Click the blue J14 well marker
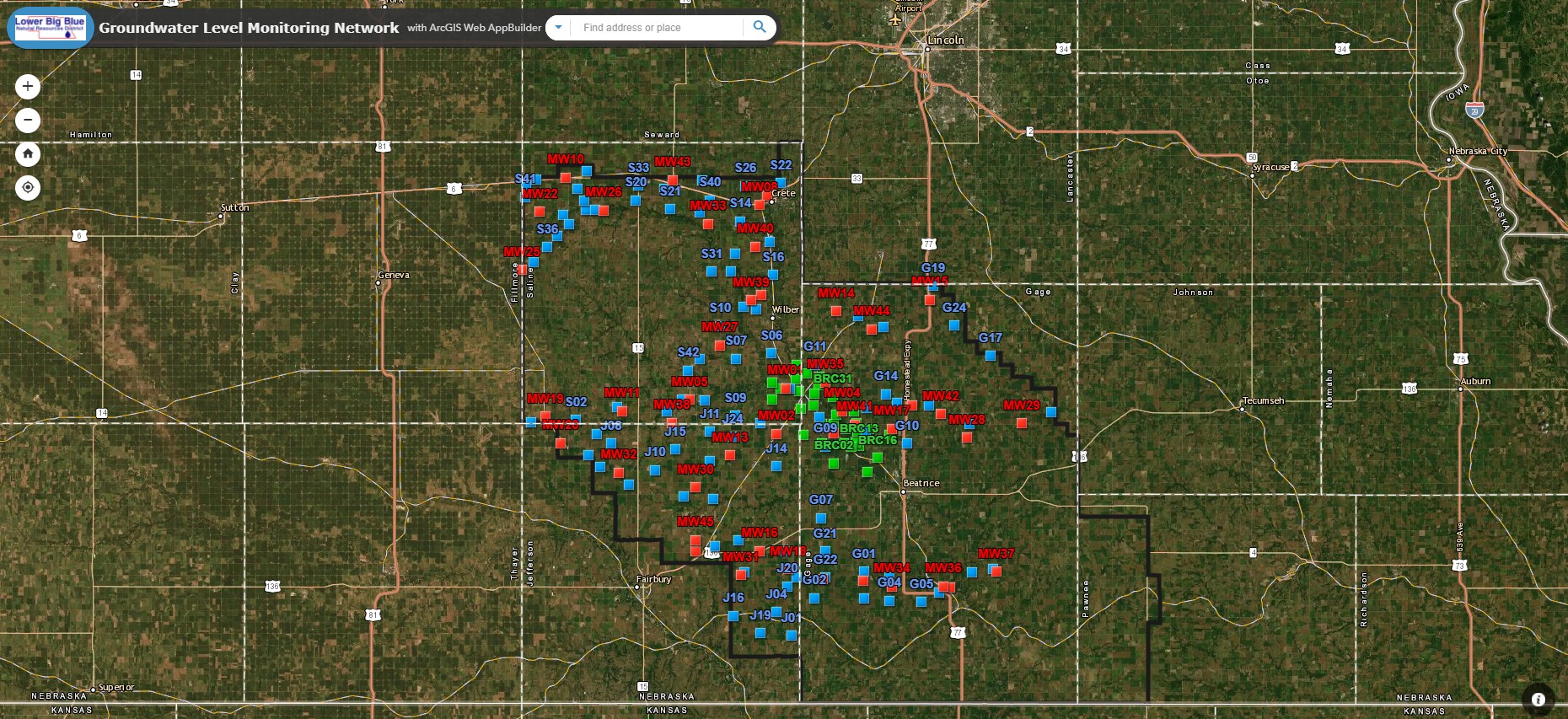 776,466
